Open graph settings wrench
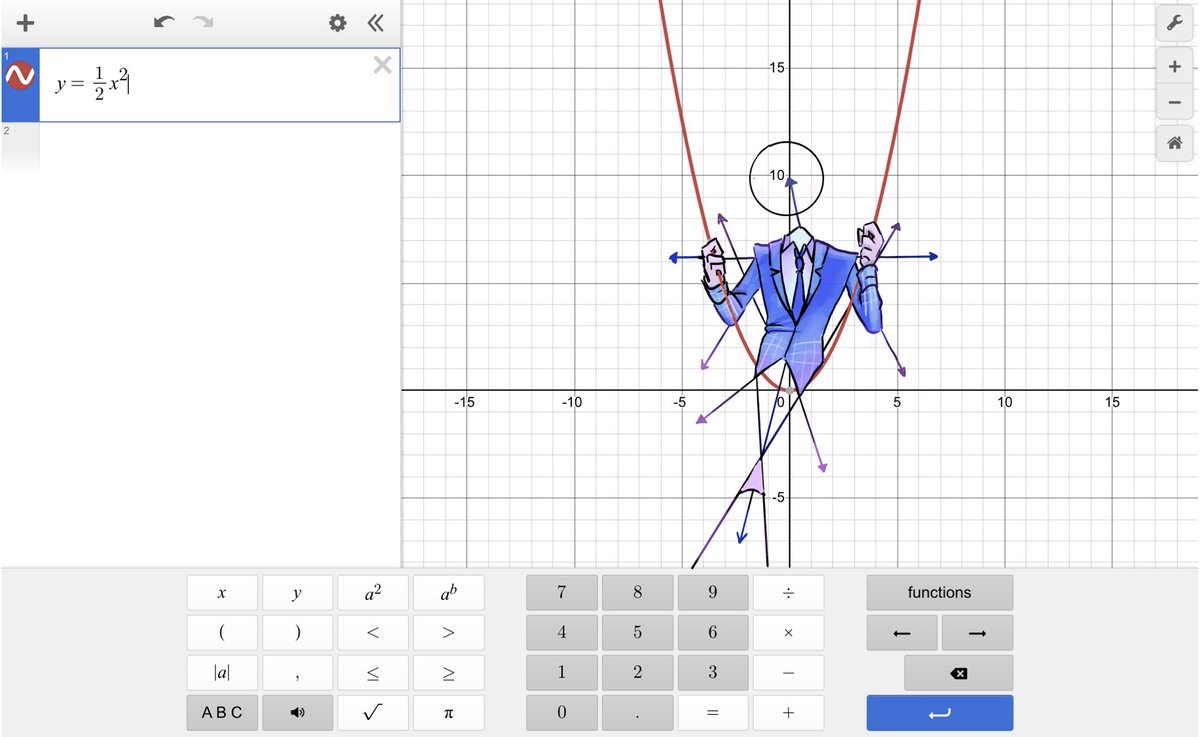 click(1174, 23)
